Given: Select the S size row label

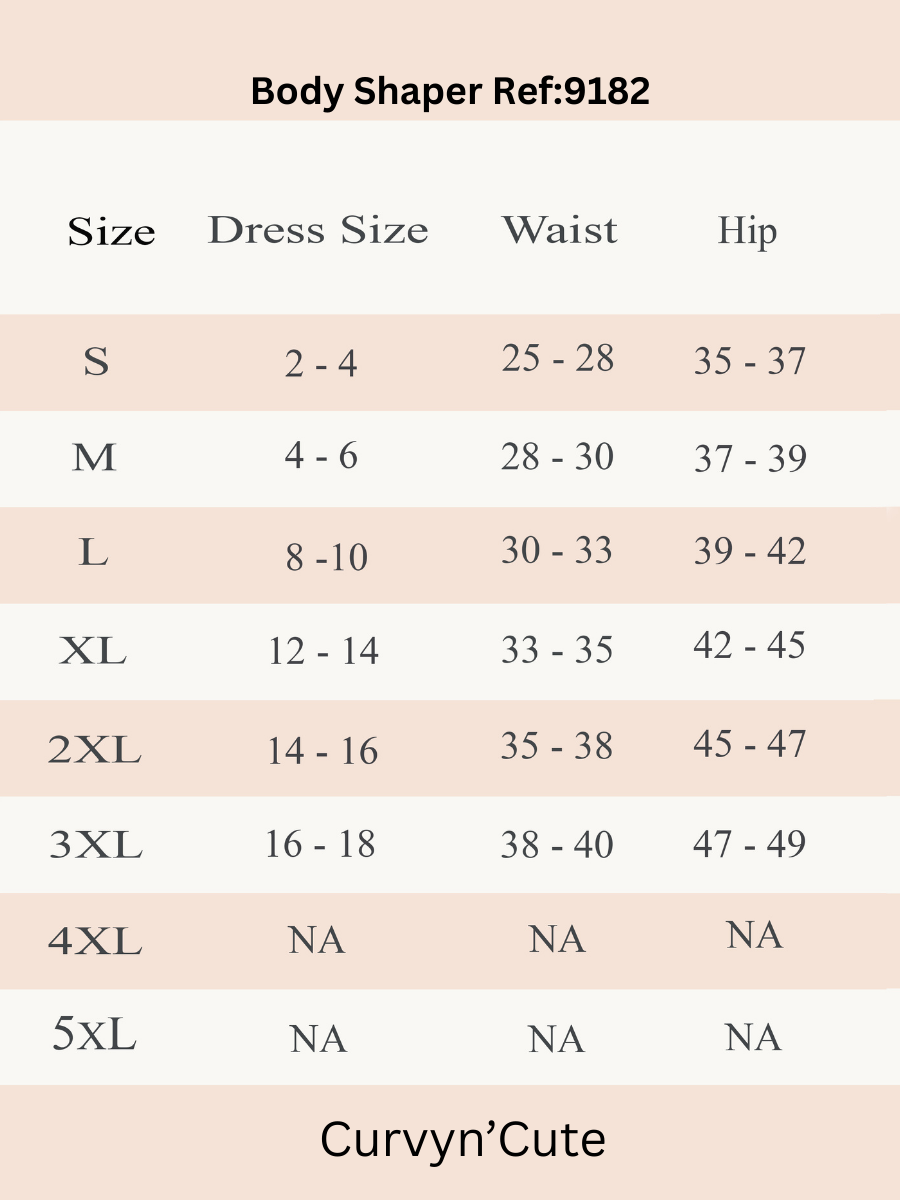Looking at the screenshot, I should (x=96, y=361).
